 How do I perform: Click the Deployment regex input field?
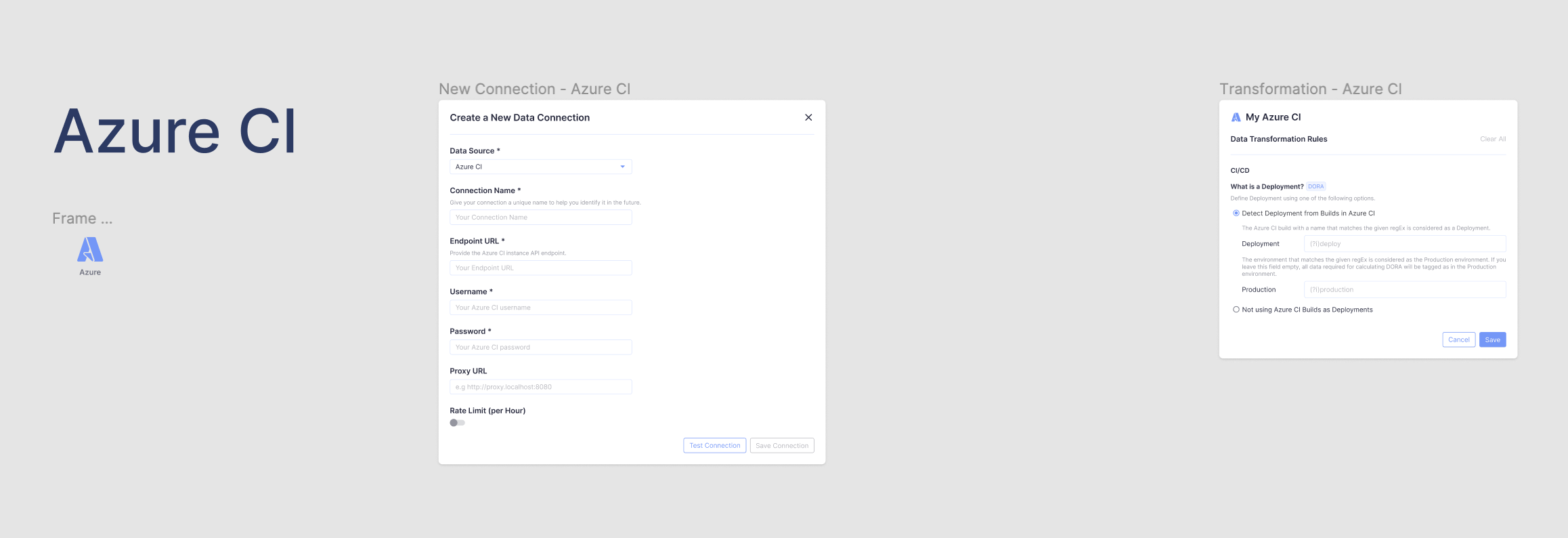[x=1405, y=244]
